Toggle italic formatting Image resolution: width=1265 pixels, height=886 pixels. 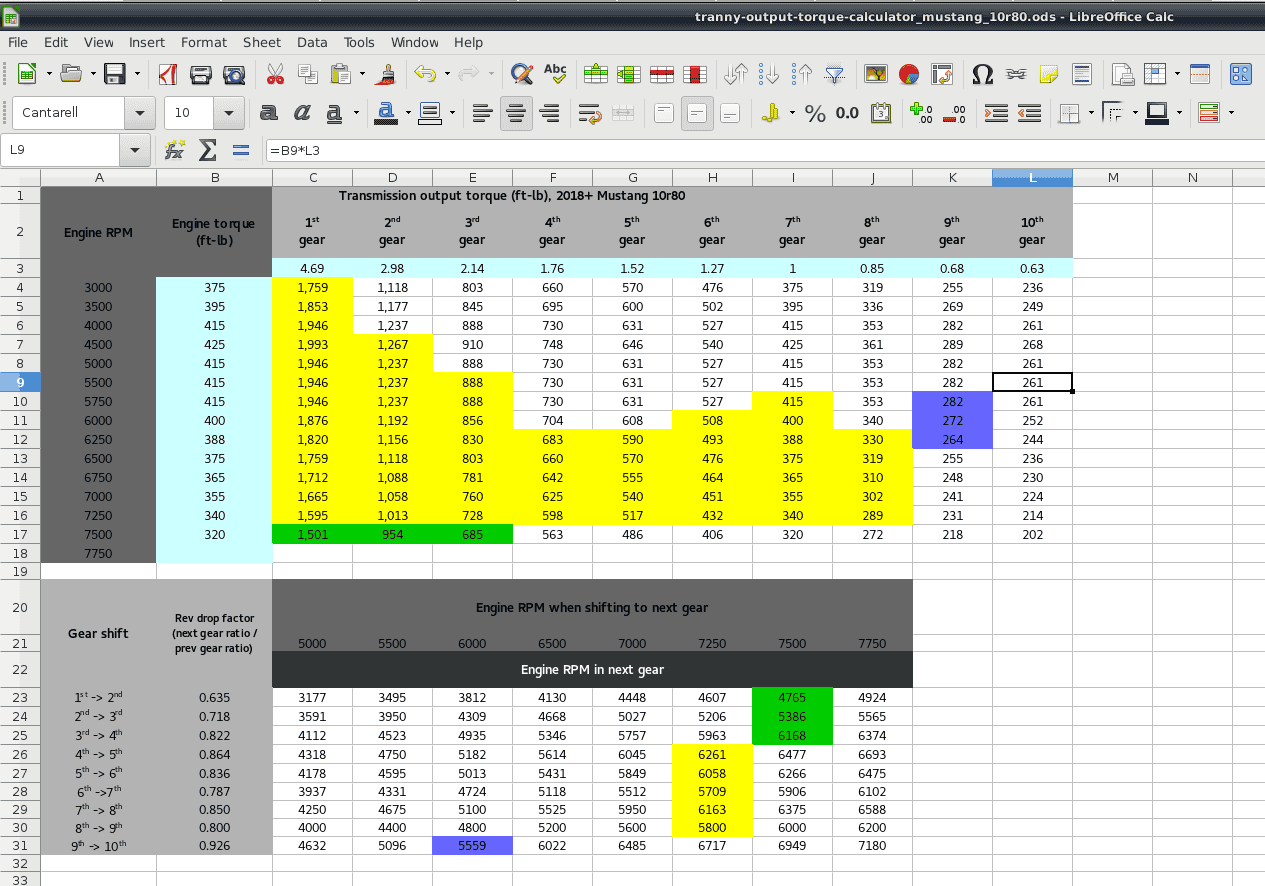[301, 113]
